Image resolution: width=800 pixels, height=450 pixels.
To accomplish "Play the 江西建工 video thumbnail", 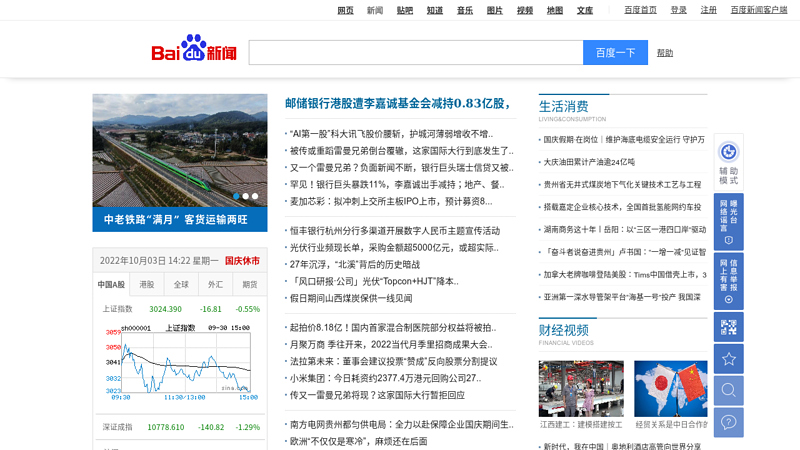I will pos(581,389).
